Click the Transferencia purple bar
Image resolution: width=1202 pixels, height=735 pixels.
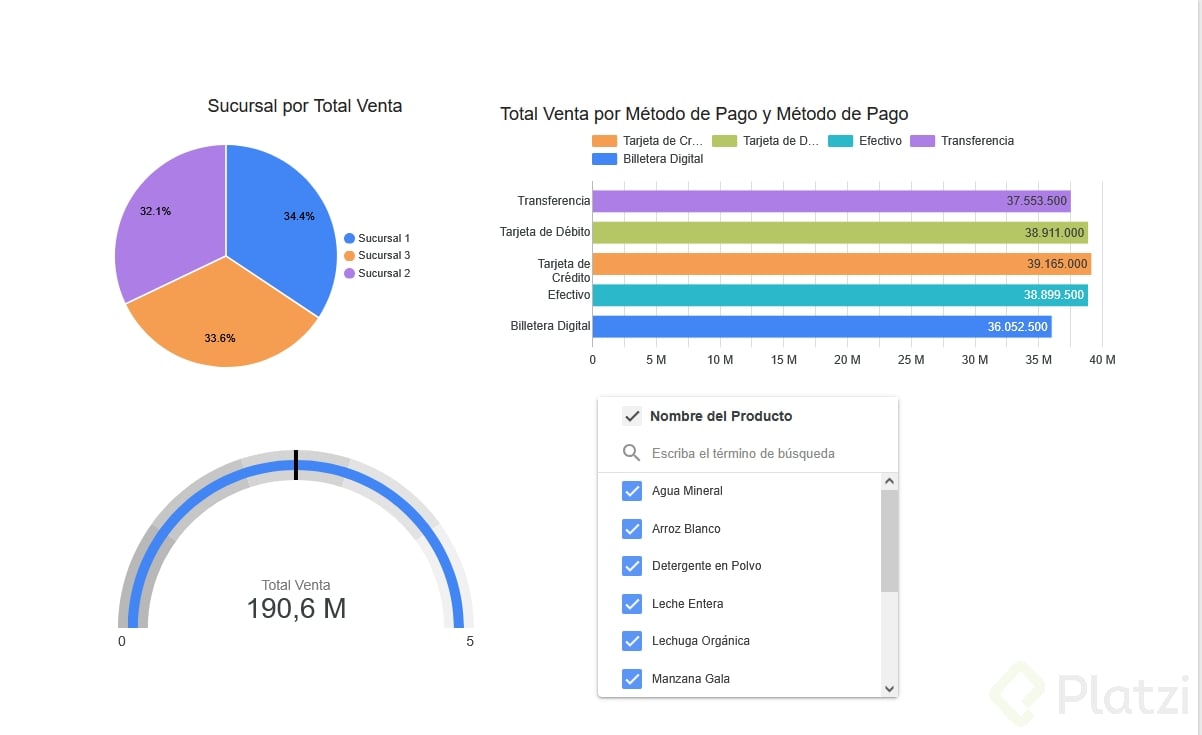(831, 201)
